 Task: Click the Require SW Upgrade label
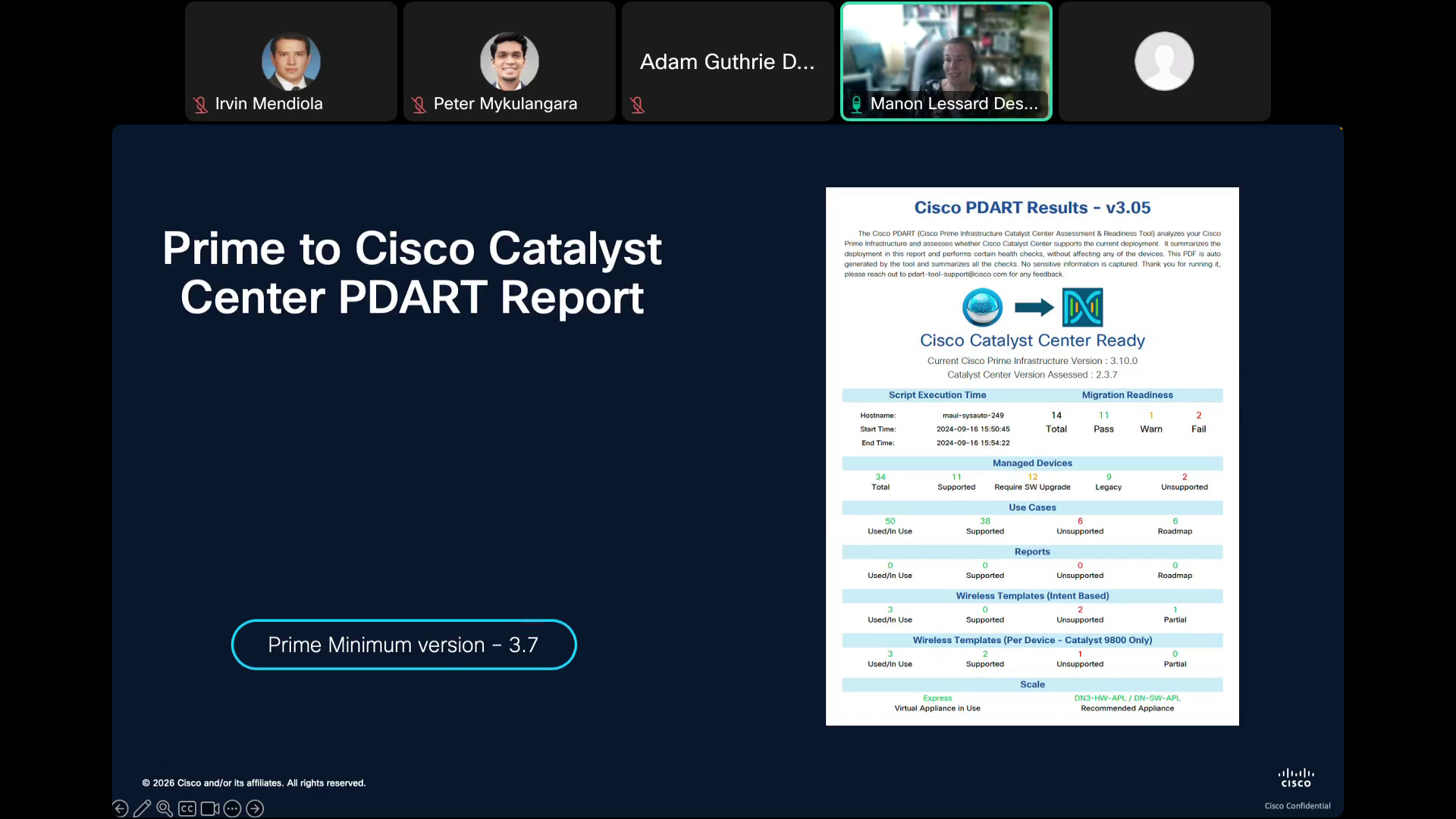point(1032,487)
